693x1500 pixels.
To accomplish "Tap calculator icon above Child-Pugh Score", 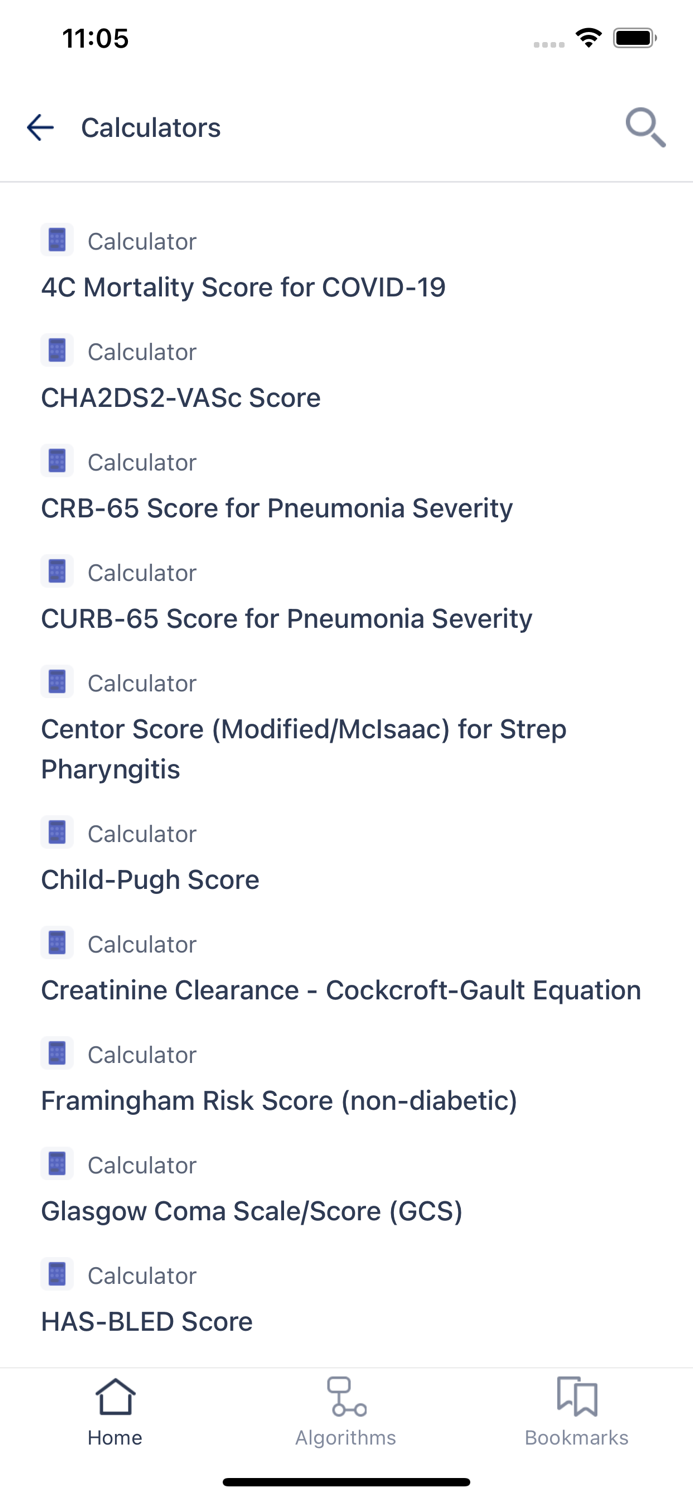I will click(x=57, y=833).
